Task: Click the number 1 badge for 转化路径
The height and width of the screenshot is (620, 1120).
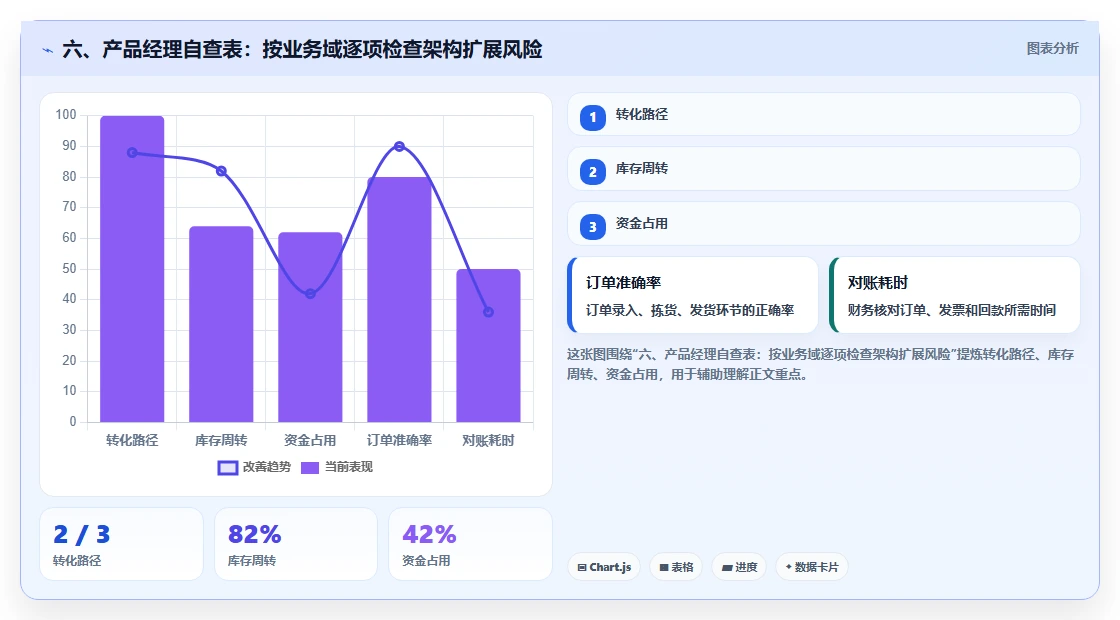Action: (x=592, y=117)
